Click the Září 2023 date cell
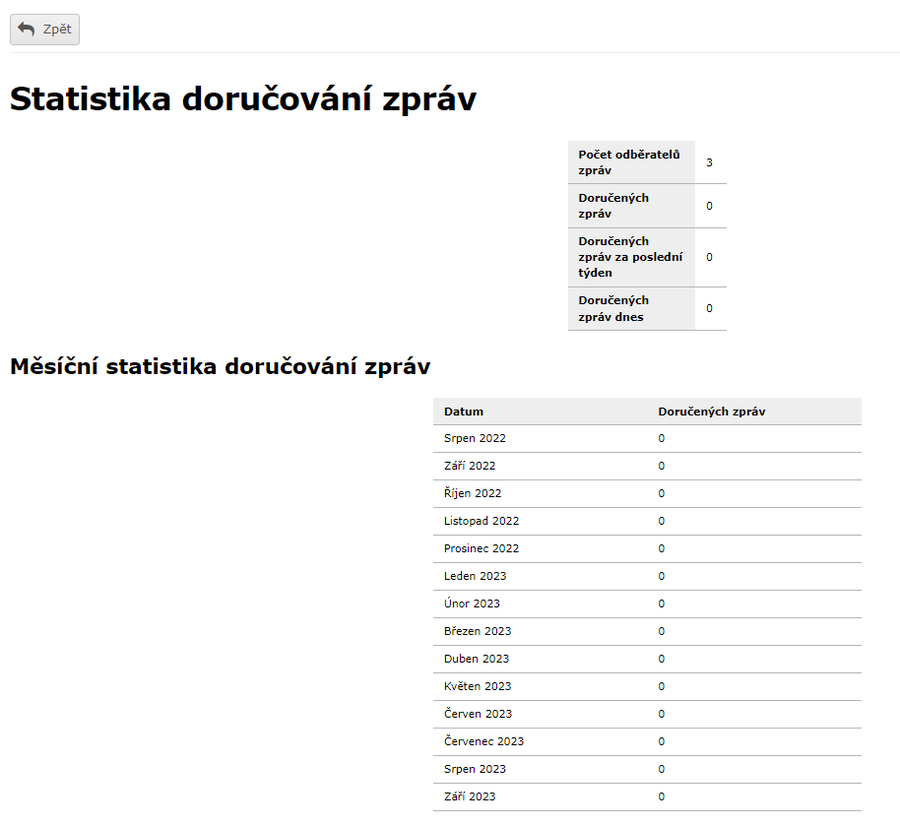The height and width of the screenshot is (826, 900). coord(470,796)
